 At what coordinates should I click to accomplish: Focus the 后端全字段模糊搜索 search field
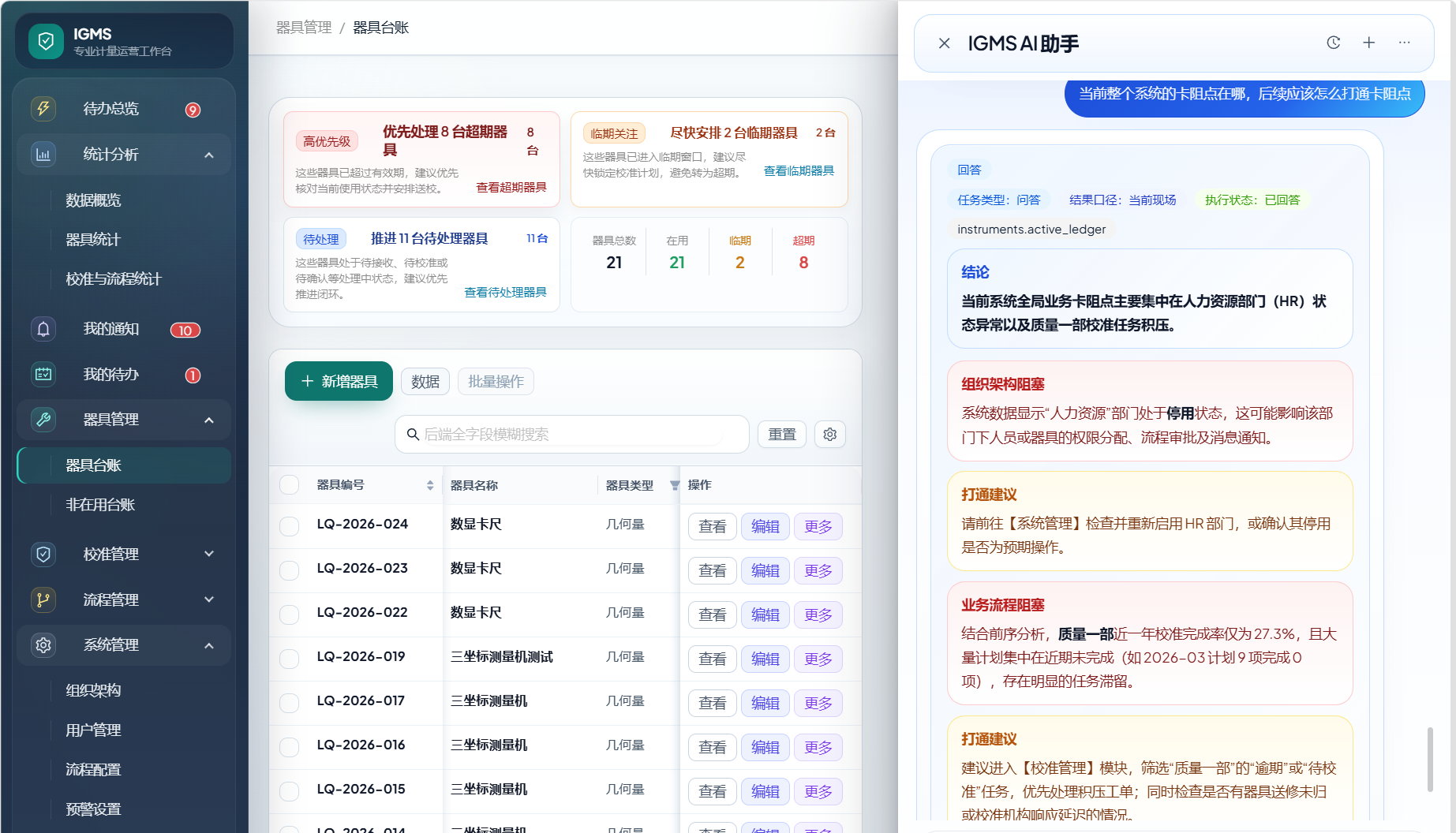click(572, 435)
